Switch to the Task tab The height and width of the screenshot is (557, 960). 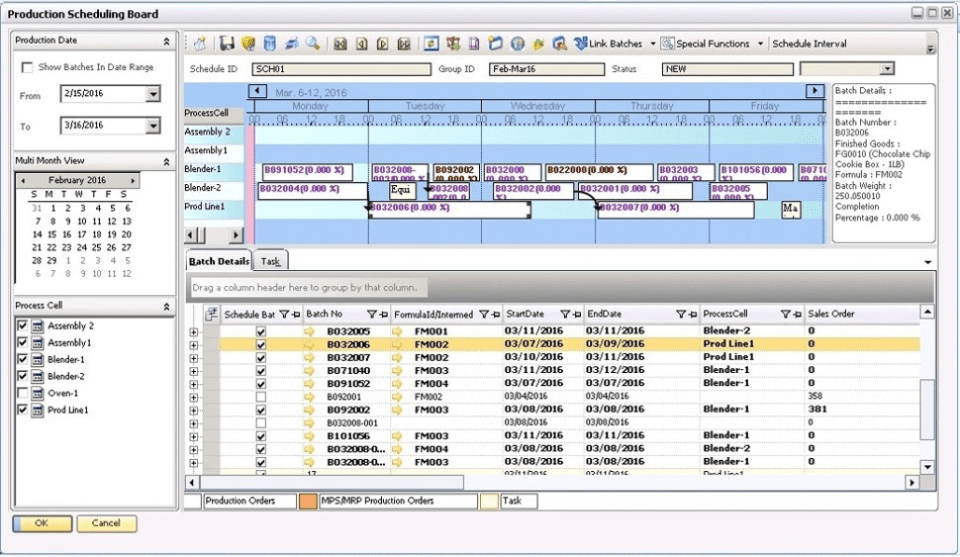(x=270, y=261)
